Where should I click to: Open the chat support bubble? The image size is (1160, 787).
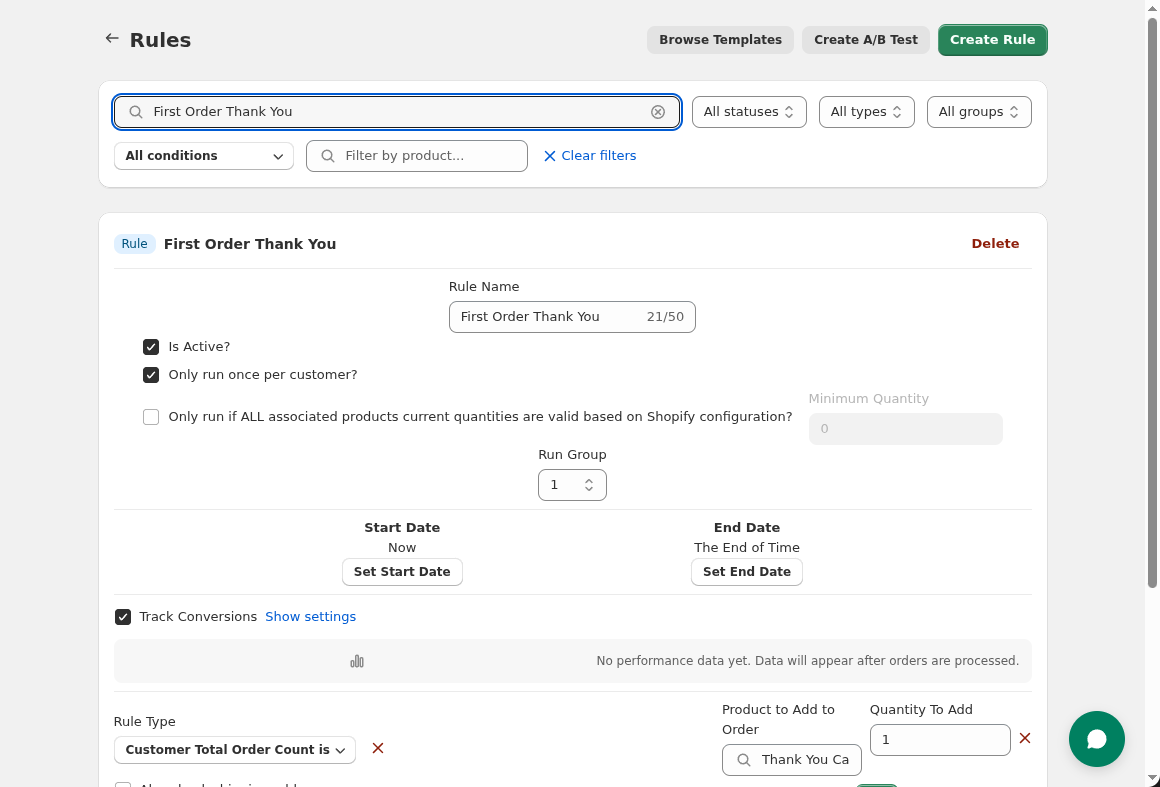[x=1096, y=739]
